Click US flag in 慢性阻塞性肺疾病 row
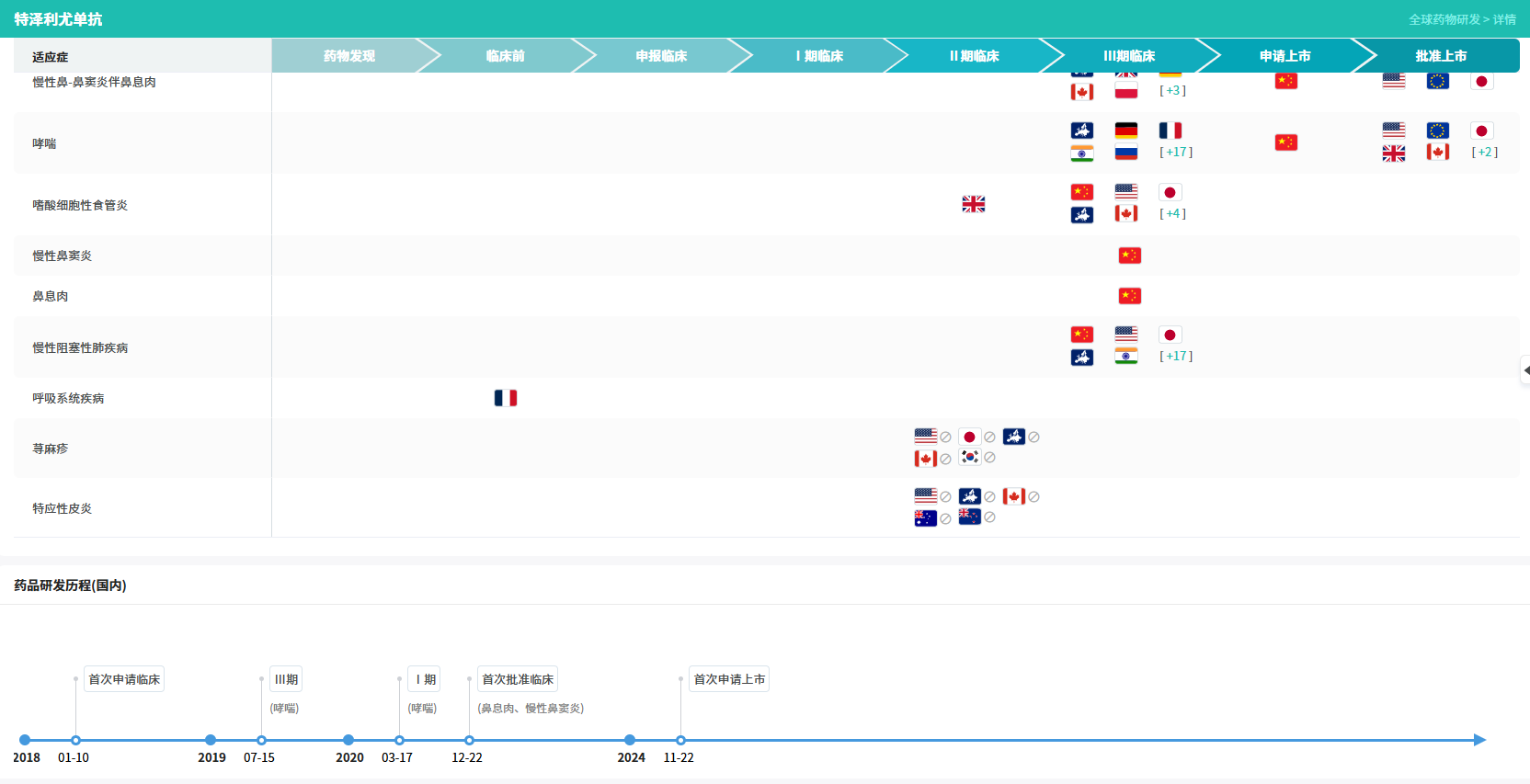 [x=1126, y=335]
